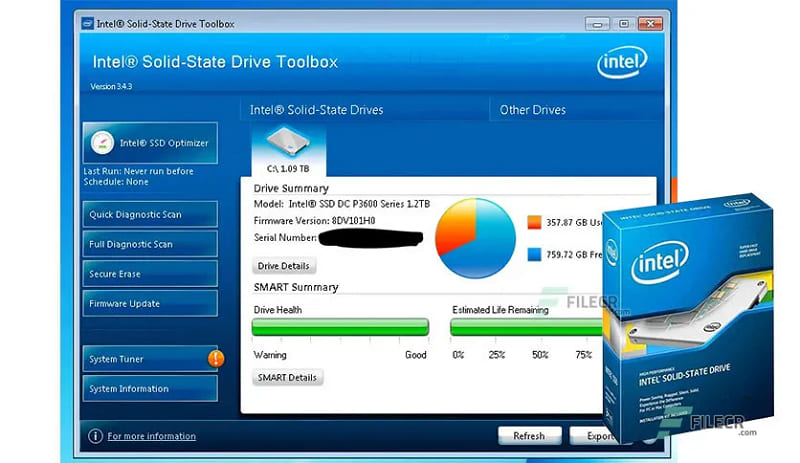Click the orange System Tuner warning icon
This screenshot has height=463, width=800.
click(216, 358)
